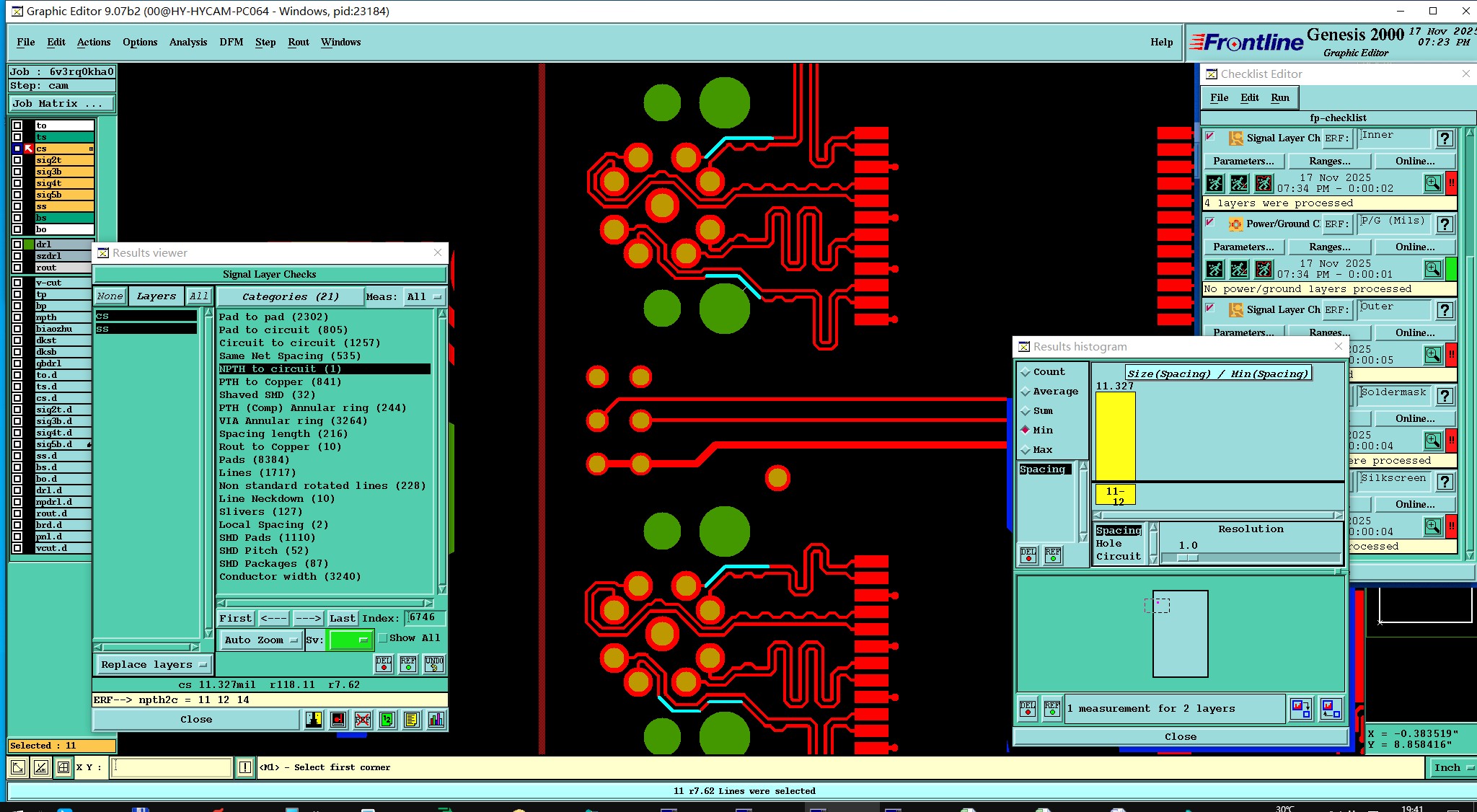
Task: Click help question mark for Soldermask check
Action: pyautogui.click(x=1445, y=396)
